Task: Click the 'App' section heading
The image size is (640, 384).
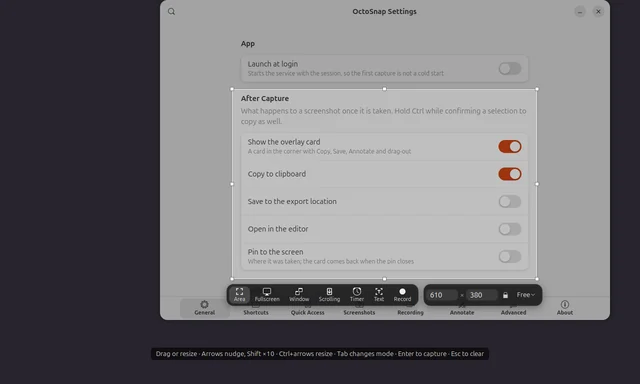Action: [247, 44]
